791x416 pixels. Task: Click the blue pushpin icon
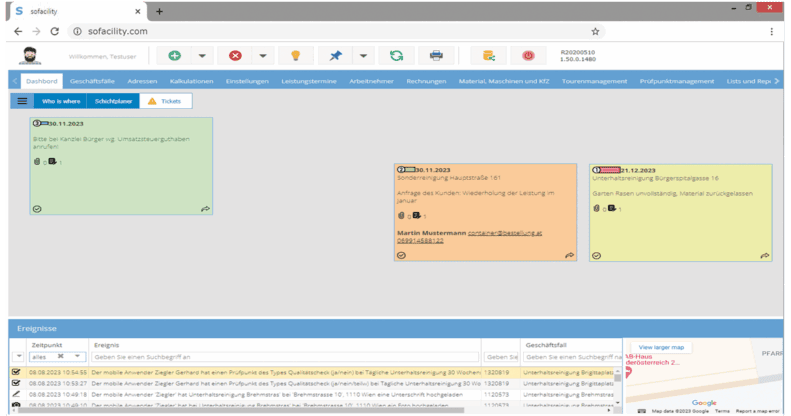335,55
